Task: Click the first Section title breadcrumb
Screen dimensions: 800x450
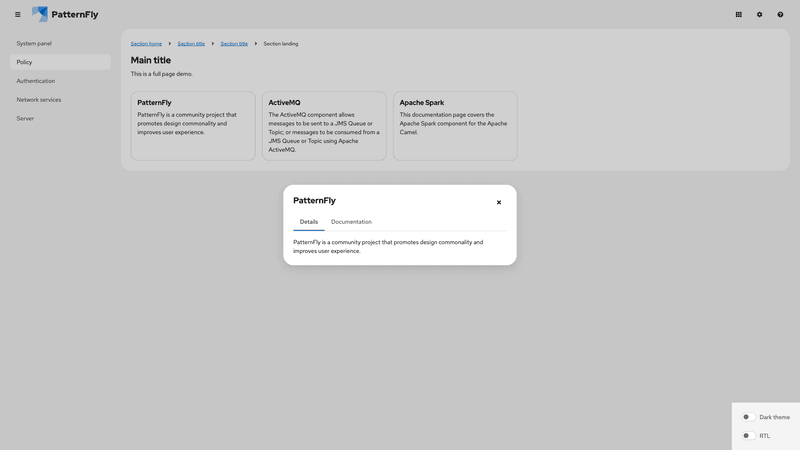Action: 191,44
